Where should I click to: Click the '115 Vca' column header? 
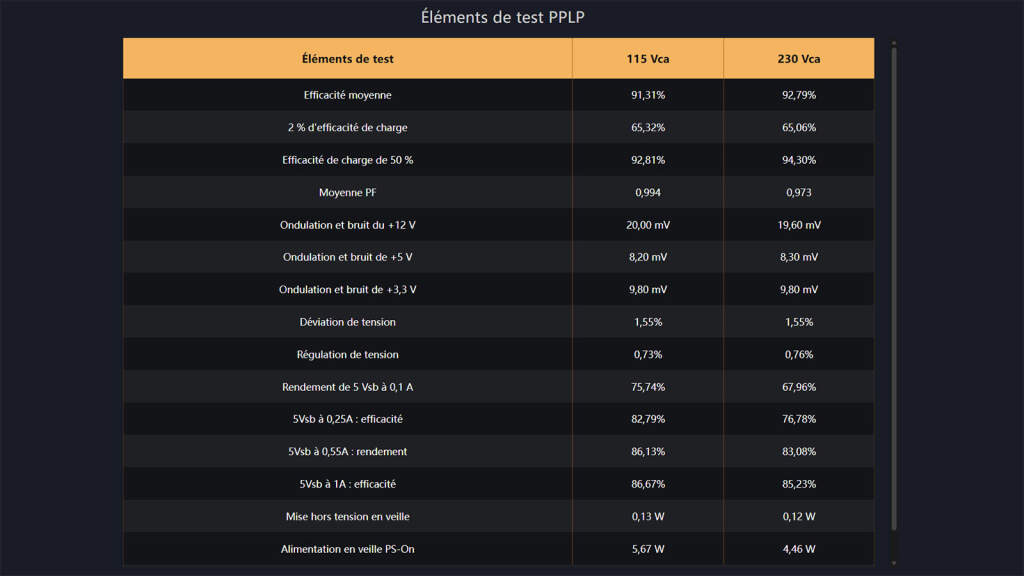[x=648, y=59]
